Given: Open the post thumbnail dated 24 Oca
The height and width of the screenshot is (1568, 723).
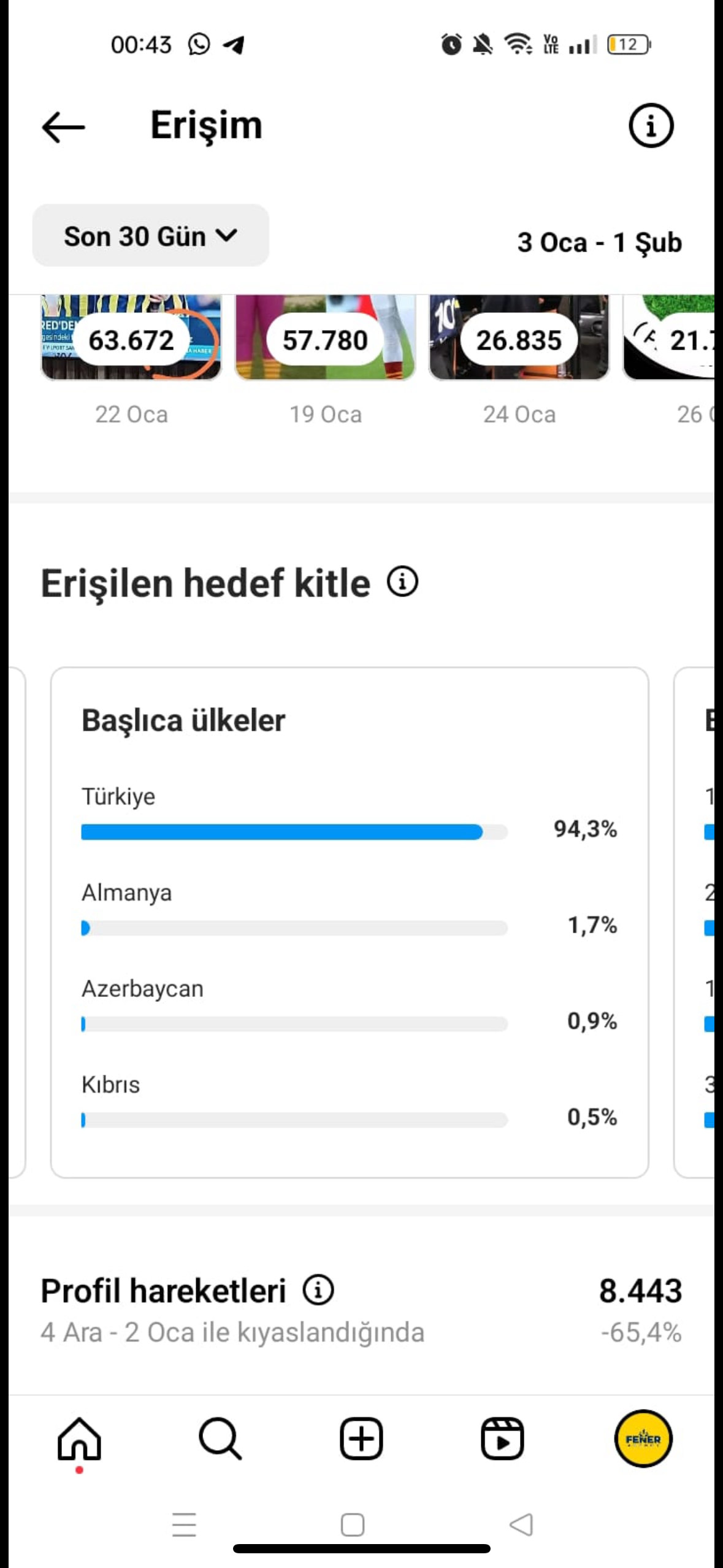Looking at the screenshot, I should coord(519,337).
